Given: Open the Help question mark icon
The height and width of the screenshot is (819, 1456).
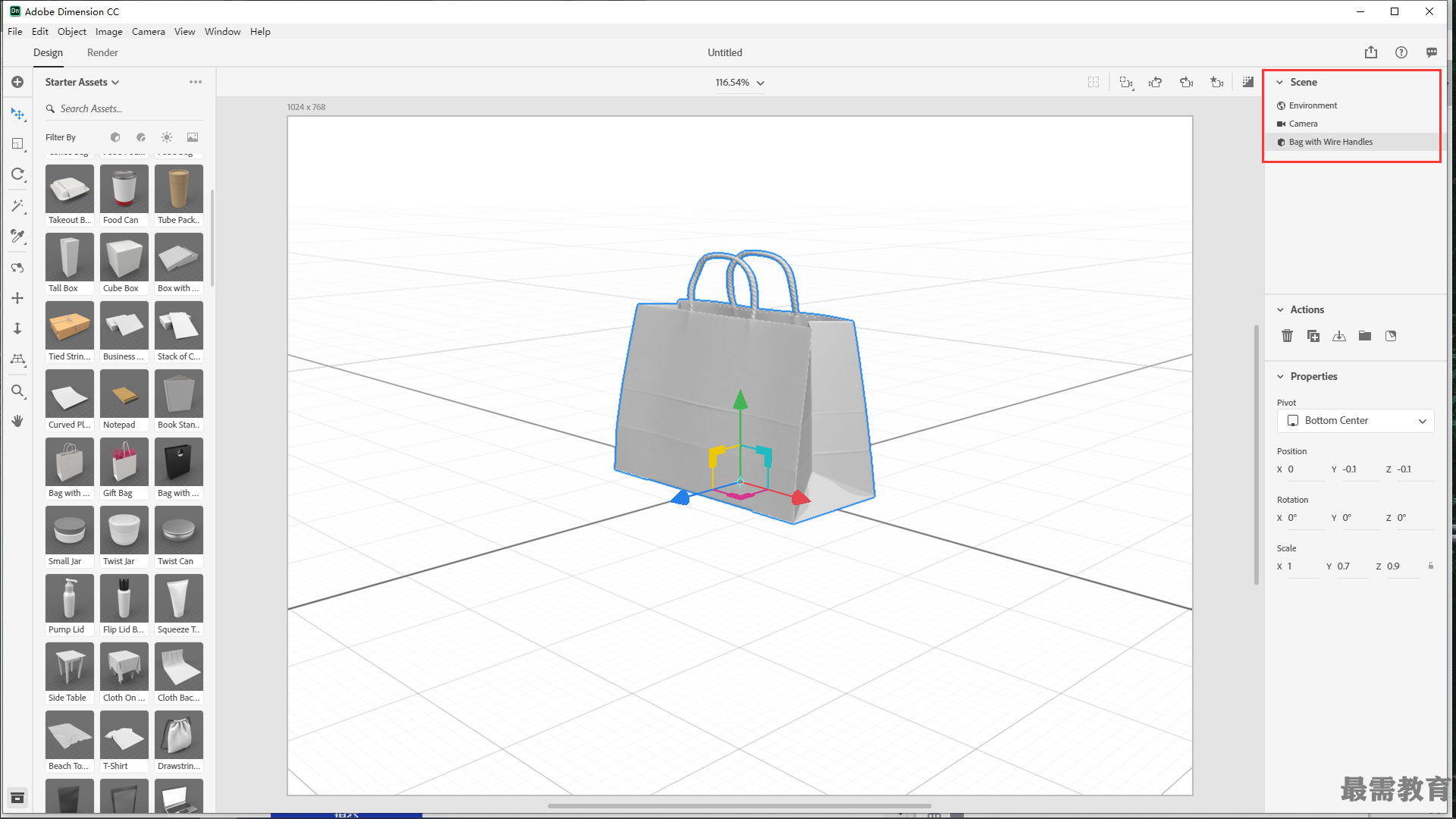Looking at the screenshot, I should point(1401,52).
